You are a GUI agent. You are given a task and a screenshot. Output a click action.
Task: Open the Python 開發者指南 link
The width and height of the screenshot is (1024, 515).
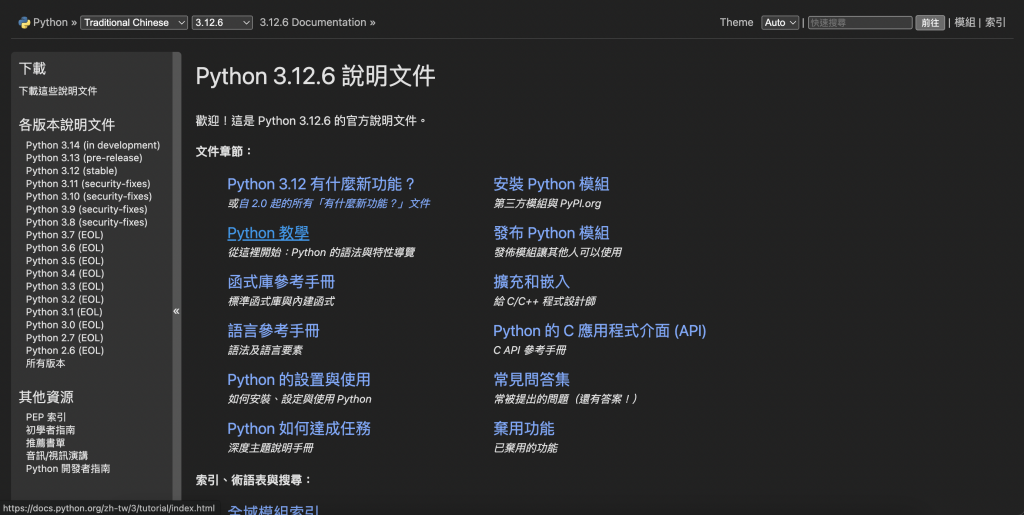pyautogui.click(x=68, y=469)
